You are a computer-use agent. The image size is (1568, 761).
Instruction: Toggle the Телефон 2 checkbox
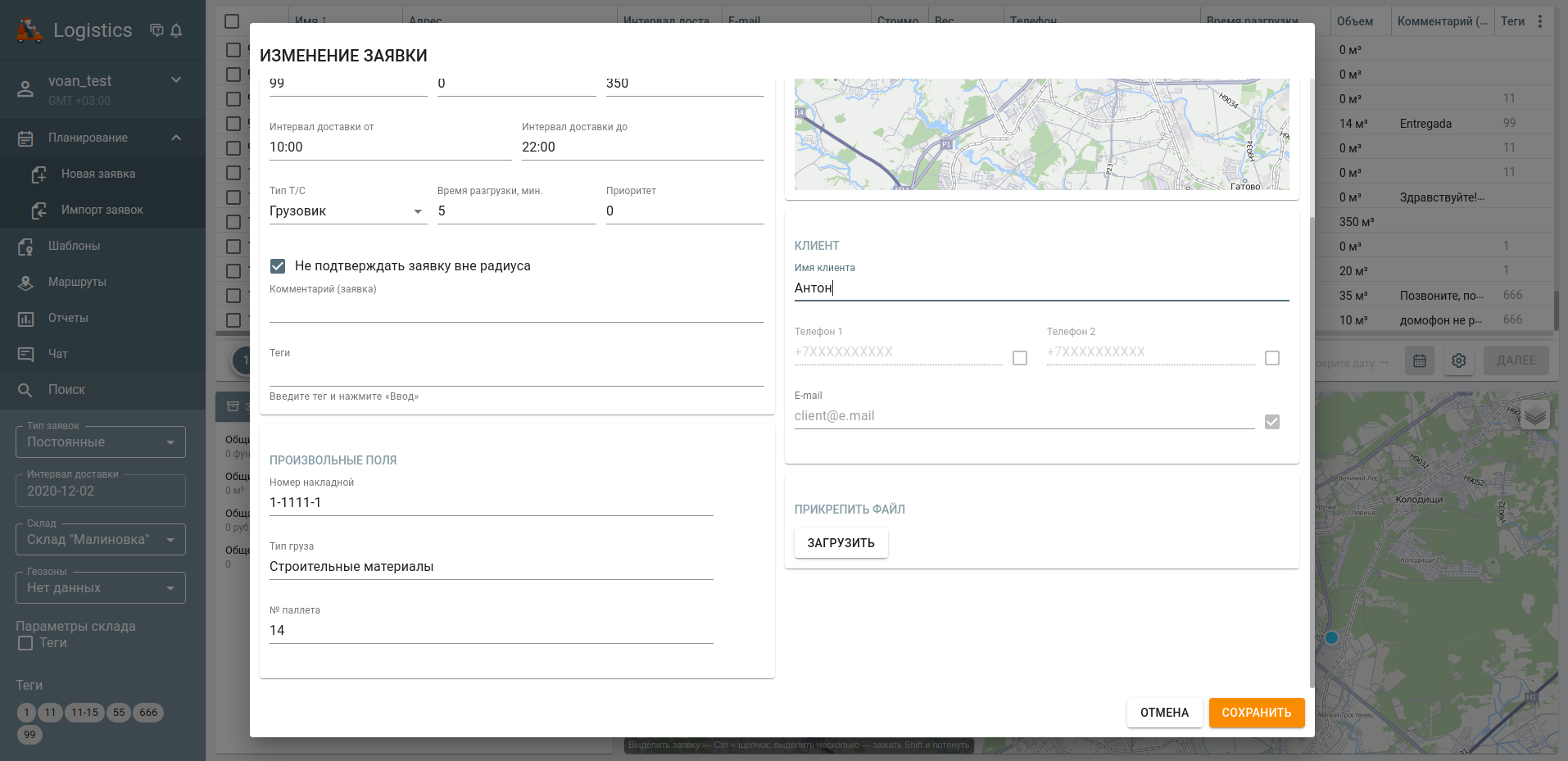[1272, 358]
